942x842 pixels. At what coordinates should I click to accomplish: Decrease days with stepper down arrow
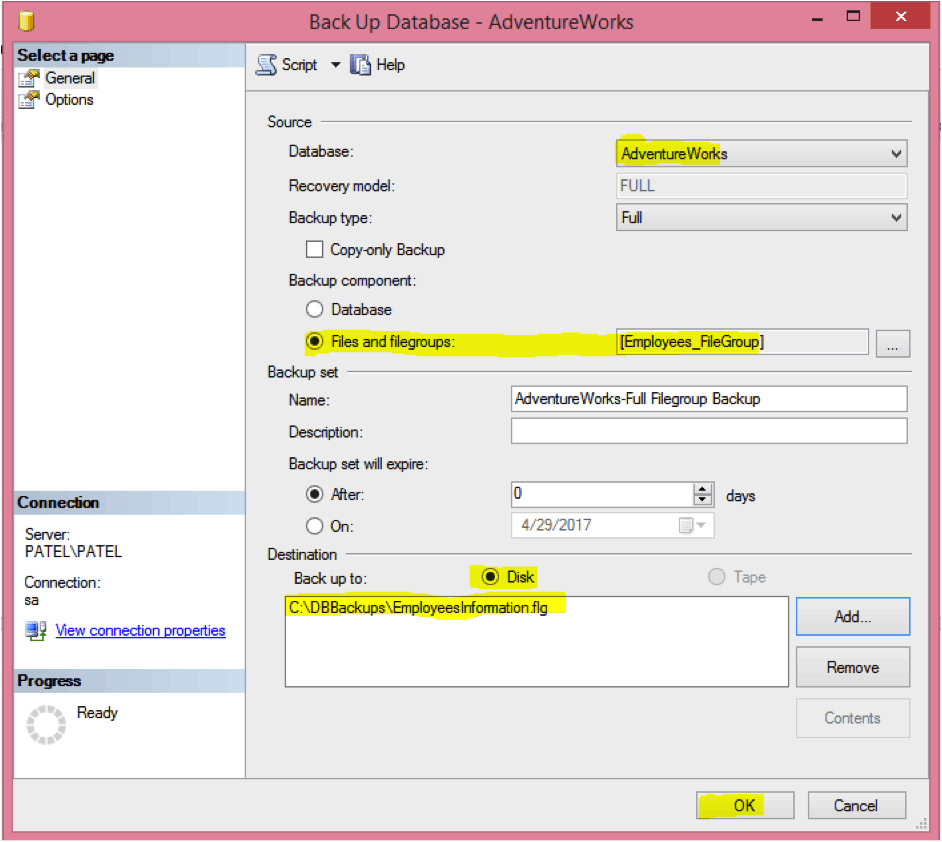tap(702, 500)
